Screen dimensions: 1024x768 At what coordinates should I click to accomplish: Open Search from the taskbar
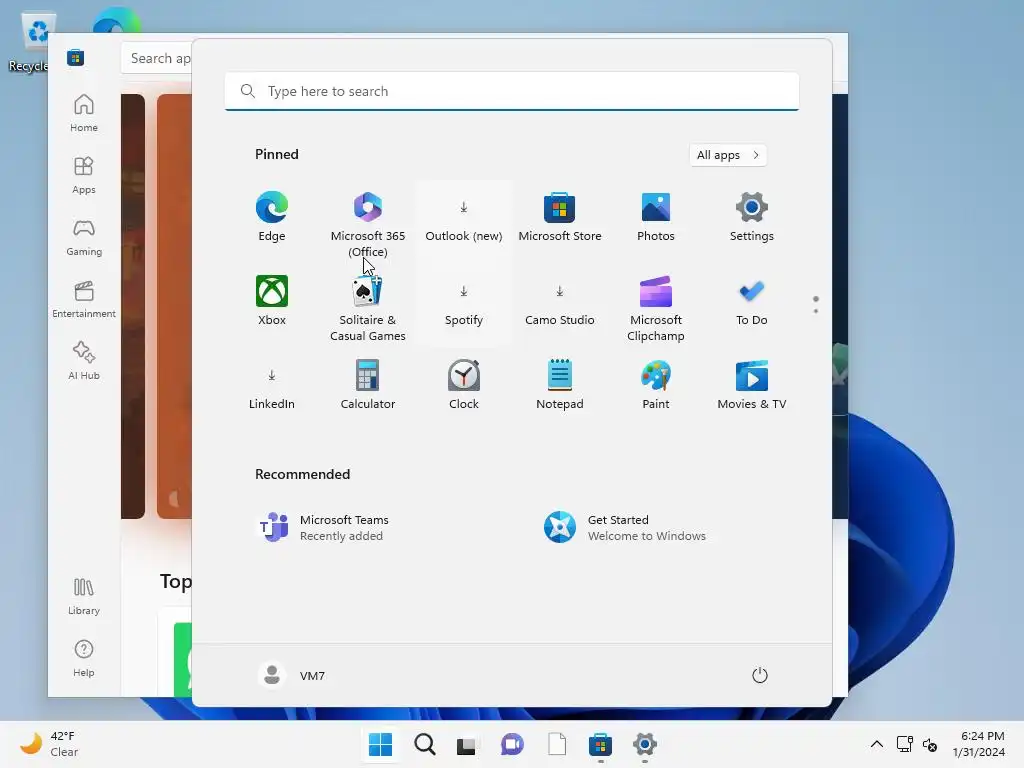[x=424, y=744]
